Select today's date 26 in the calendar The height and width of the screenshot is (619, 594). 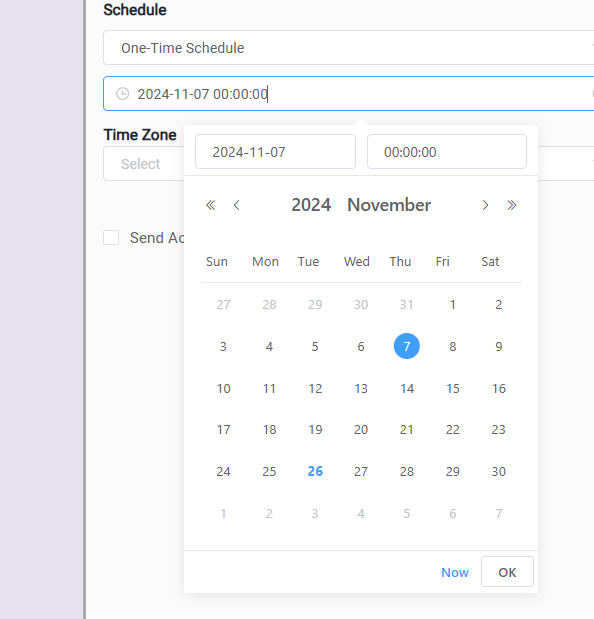point(315,471)
